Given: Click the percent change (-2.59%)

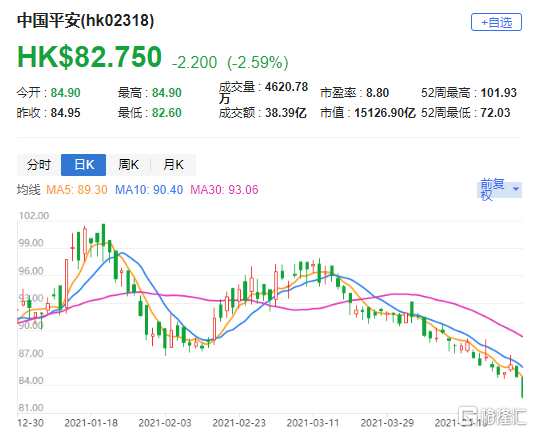Looking at the screenshot, I should 258,63.
